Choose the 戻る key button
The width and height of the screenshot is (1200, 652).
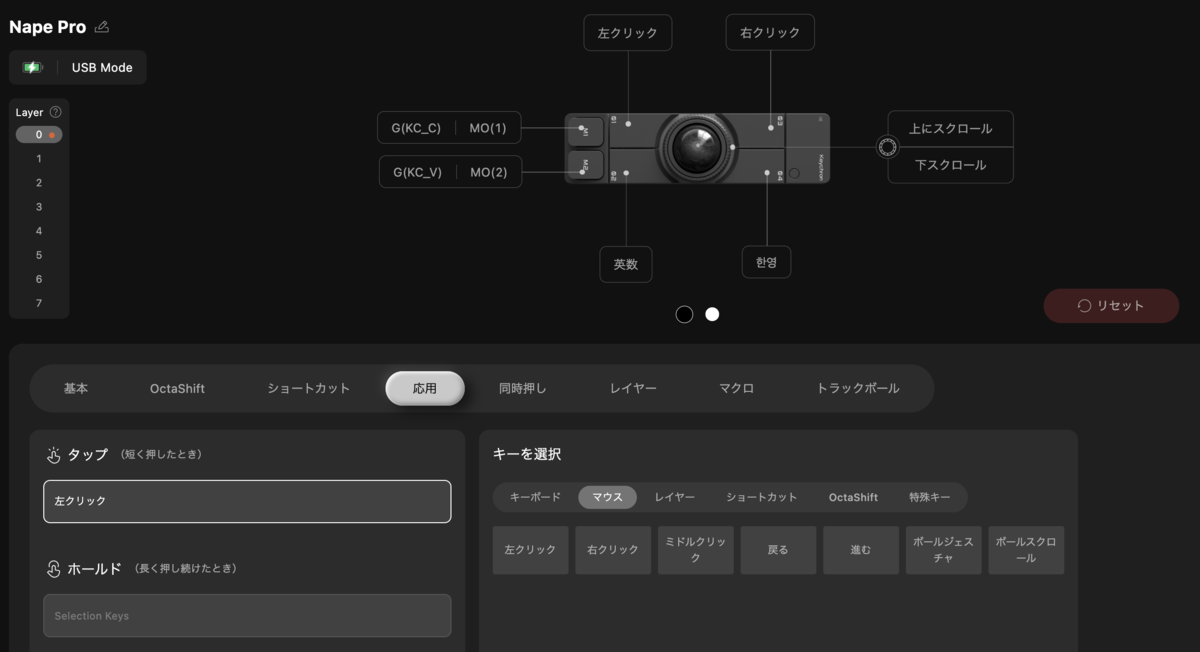[778, 550]
